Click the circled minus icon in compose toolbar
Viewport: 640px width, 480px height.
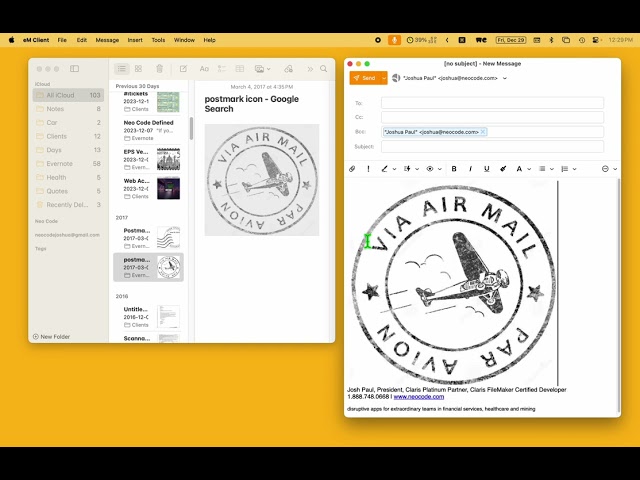coord(605,169)
